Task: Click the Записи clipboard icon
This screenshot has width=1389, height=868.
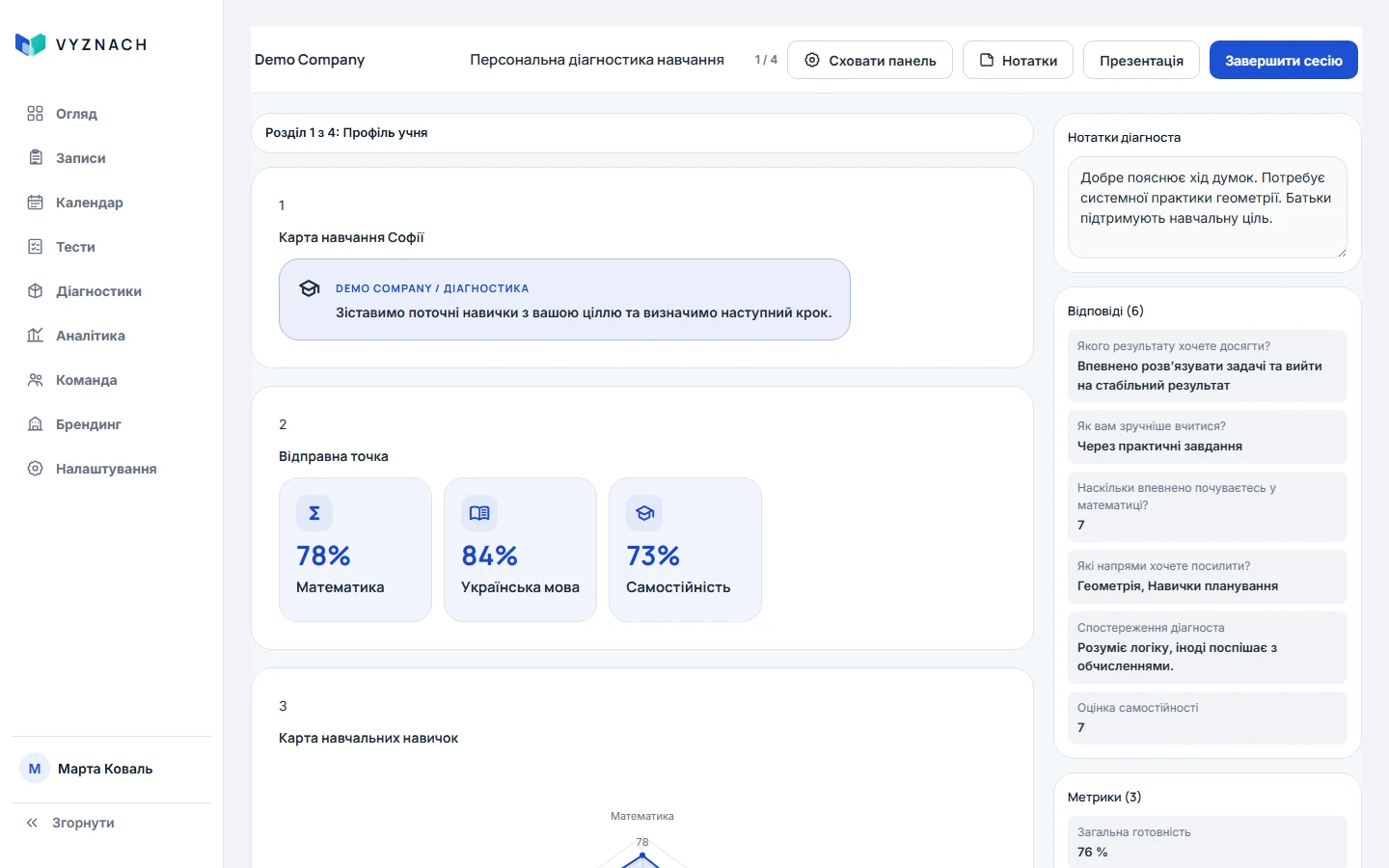Action: (35, 158)
